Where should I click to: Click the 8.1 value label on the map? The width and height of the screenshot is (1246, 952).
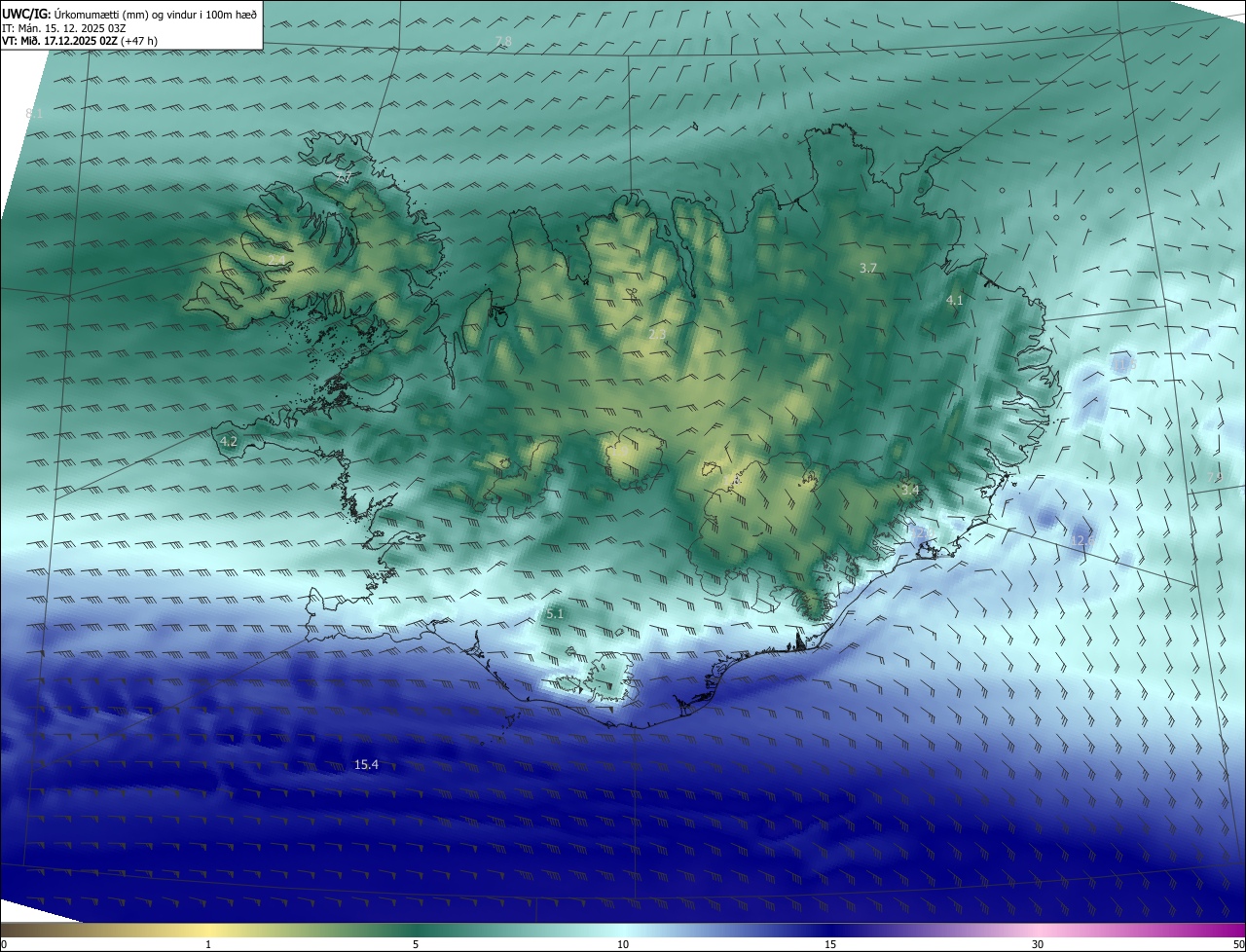(35, 114)
